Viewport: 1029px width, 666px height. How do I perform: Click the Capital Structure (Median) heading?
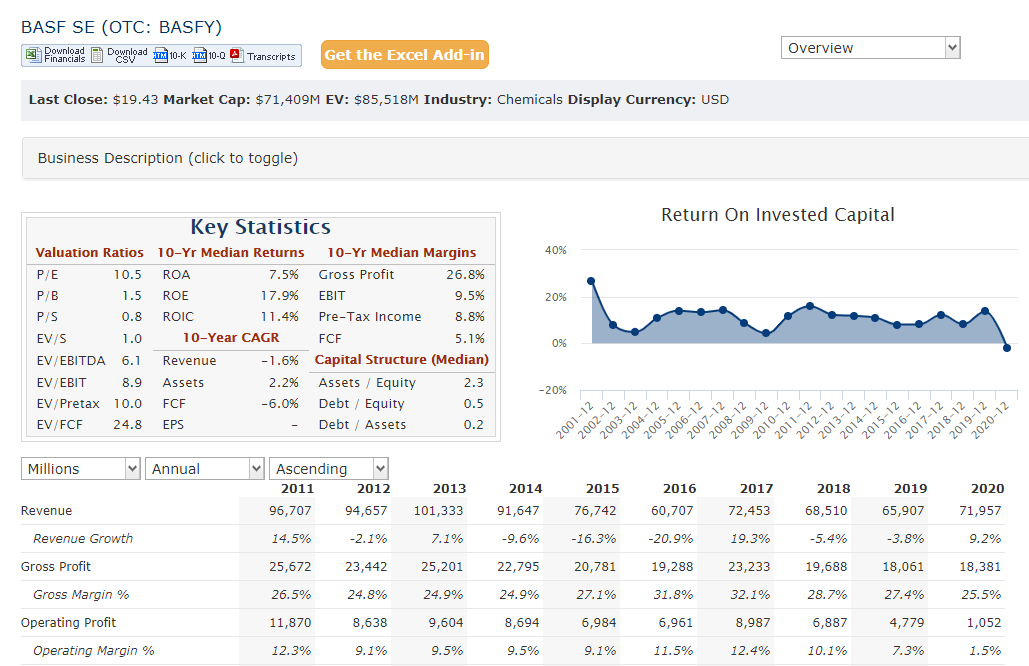(402, 360)
